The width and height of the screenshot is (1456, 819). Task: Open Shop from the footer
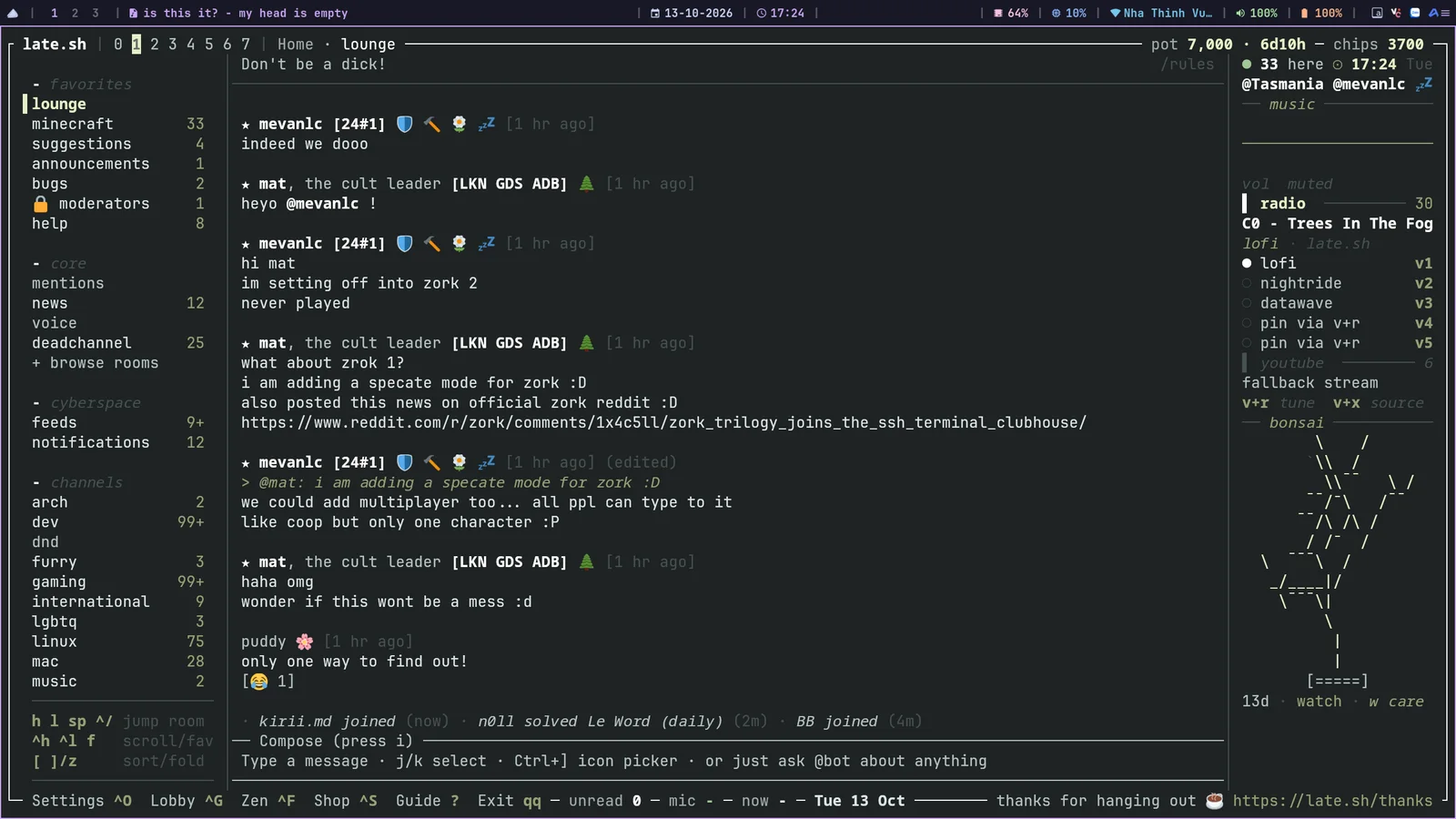click(x=345, y=801)
